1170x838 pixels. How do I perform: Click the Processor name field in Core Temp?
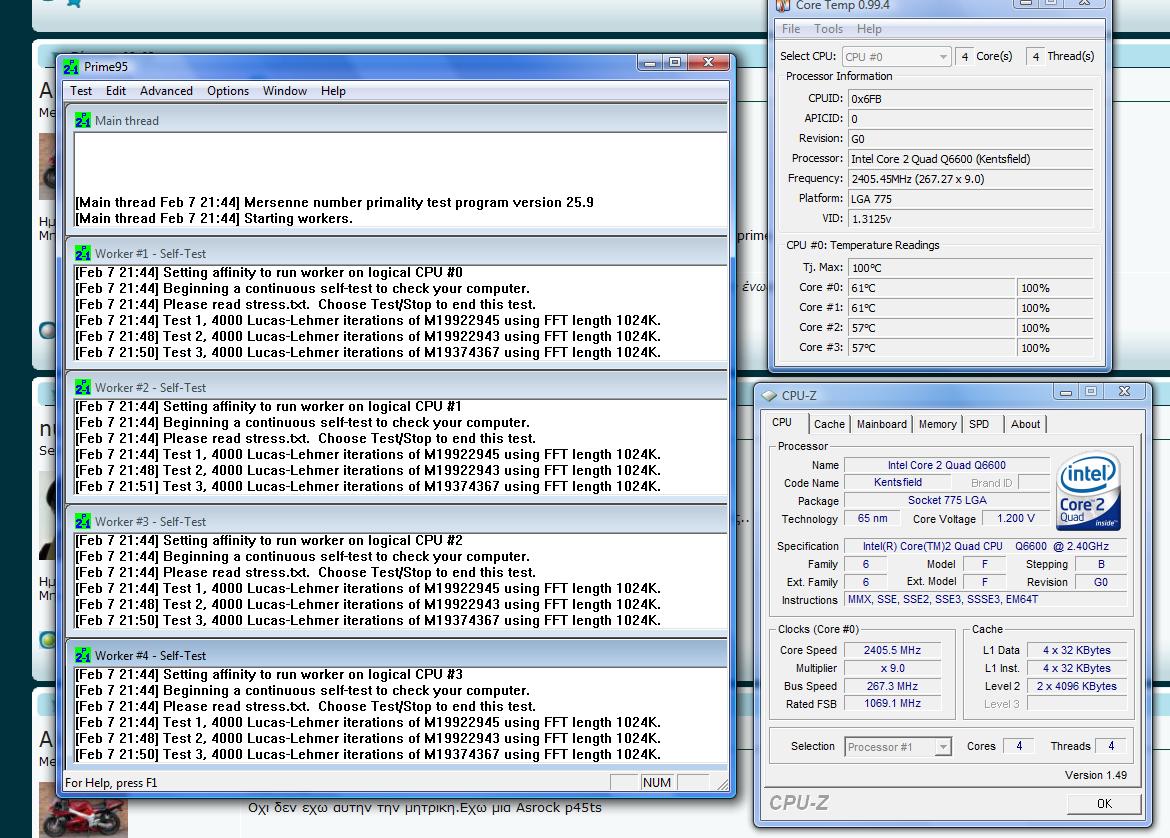pos(970,159)
